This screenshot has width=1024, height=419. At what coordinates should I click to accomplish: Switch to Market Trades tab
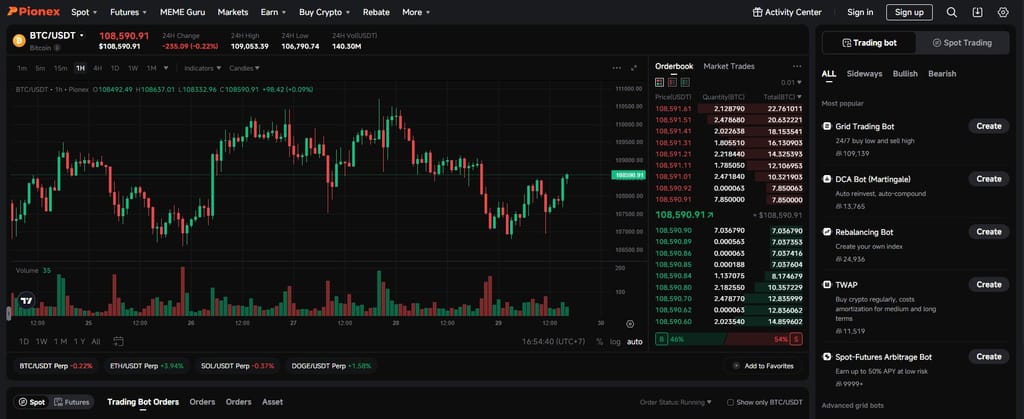point(729,66)
